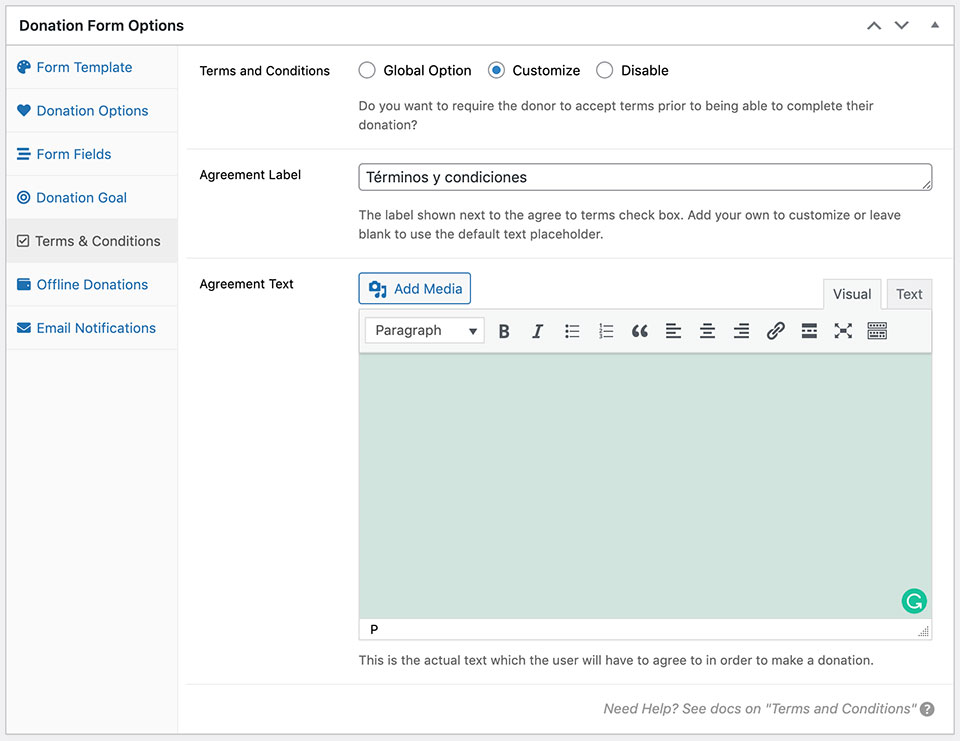Image resolution: width=960 pixels, height=741 pixels.
Task: Click the Agreement Label text field
Action: coord(645,177)
